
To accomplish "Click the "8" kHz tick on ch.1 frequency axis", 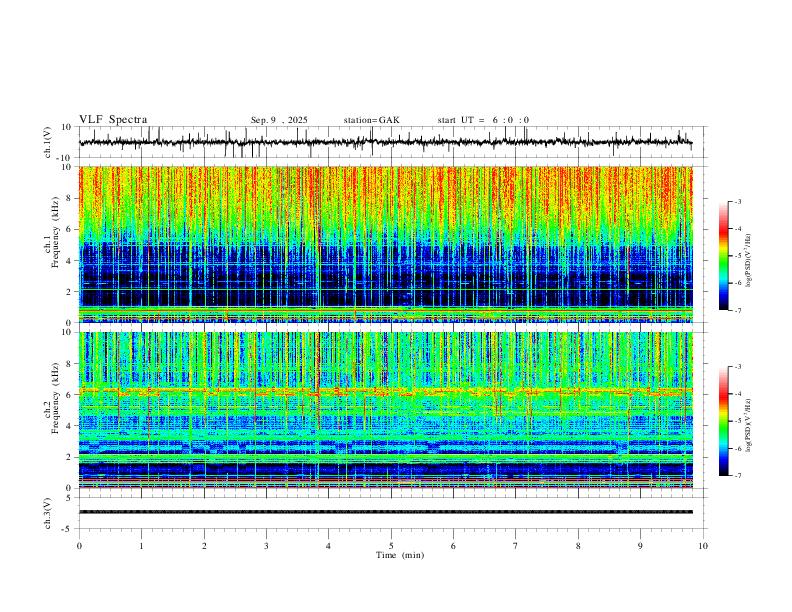I will pos(71,198).
